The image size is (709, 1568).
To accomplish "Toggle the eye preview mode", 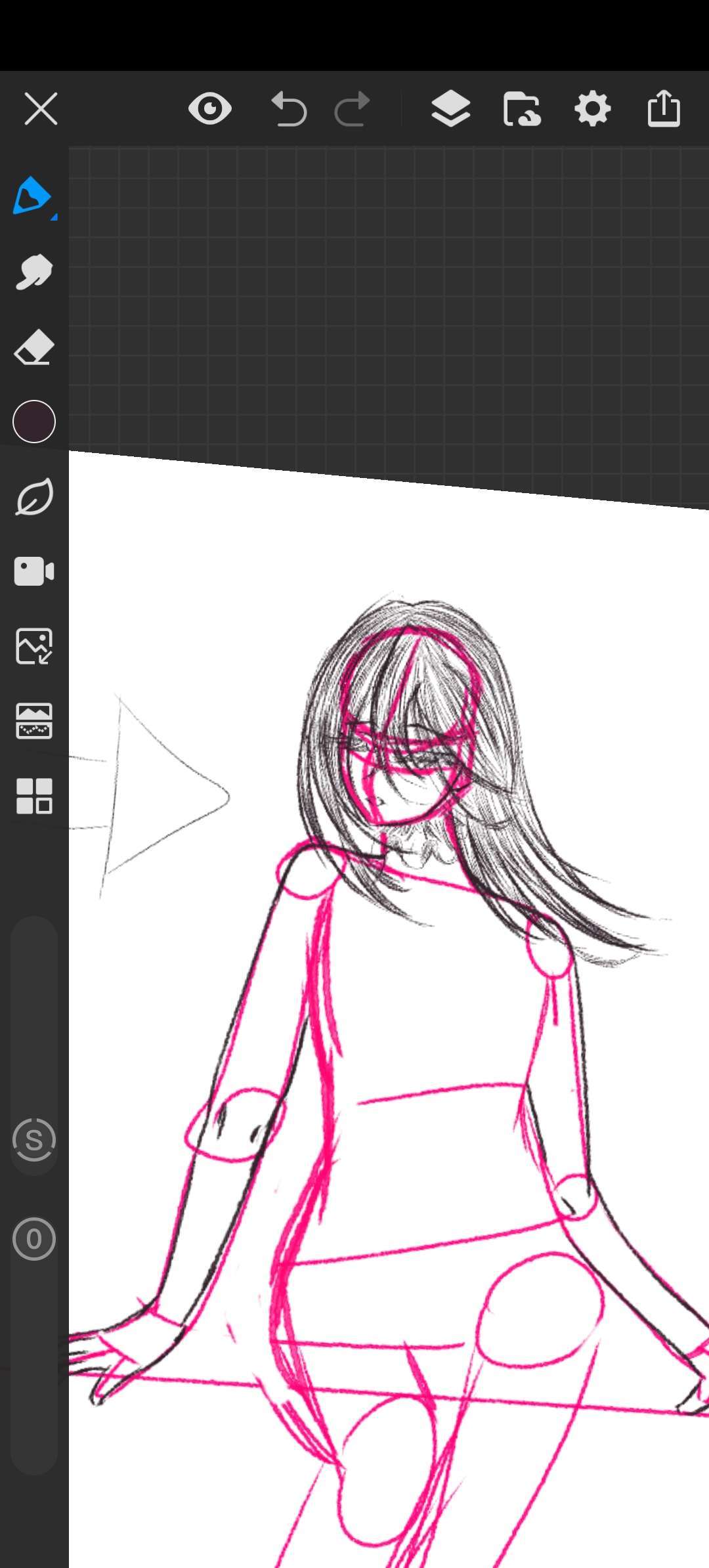I will [210, 108].
